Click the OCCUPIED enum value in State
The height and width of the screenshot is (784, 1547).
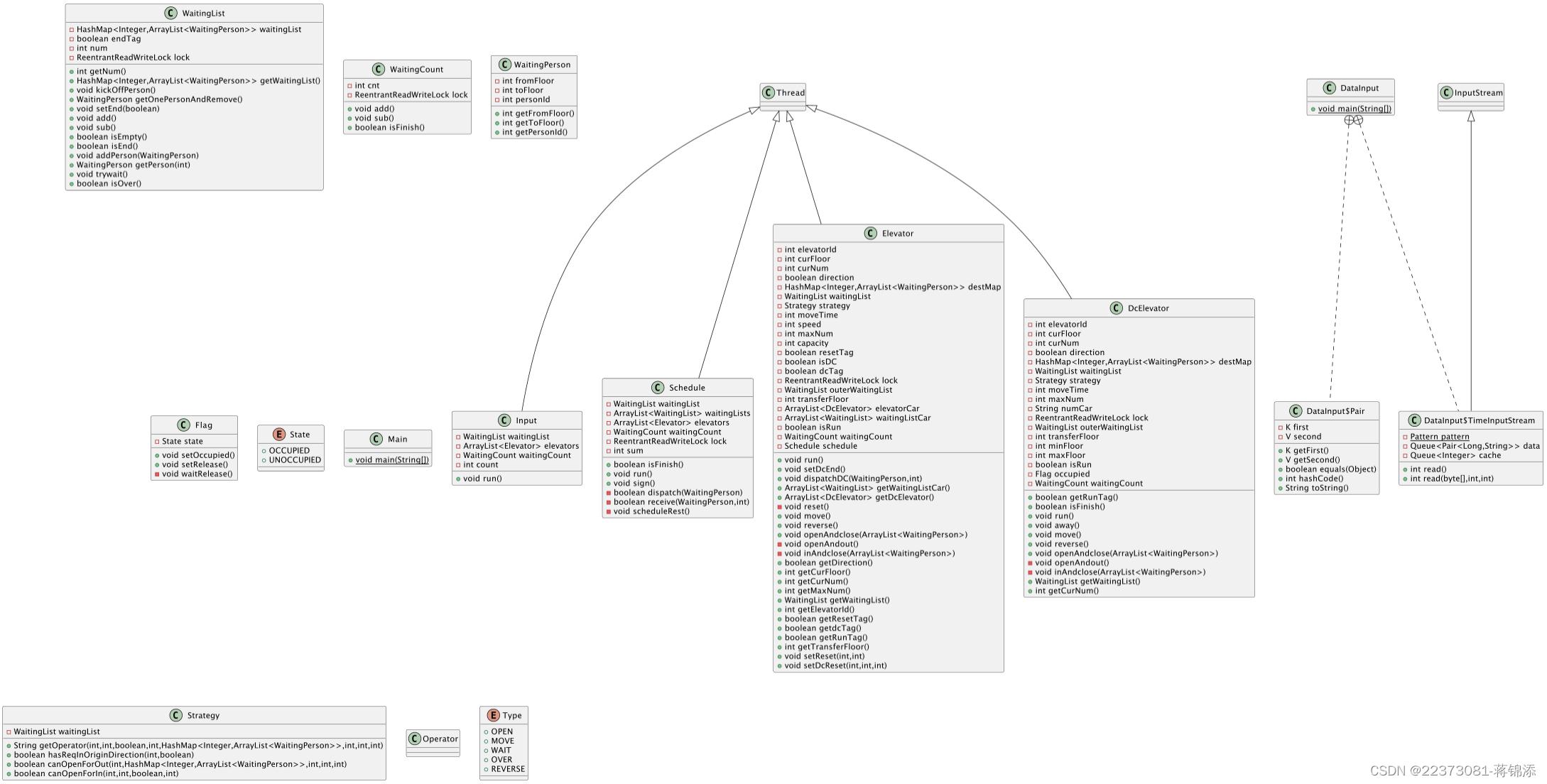pyautogui.click(x=289, y=450)
